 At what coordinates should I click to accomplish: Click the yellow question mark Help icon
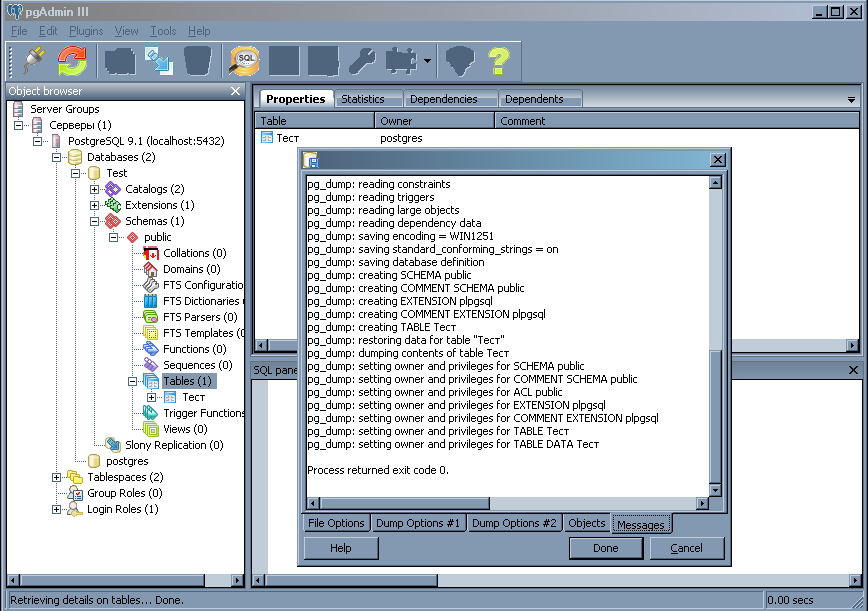tap(498, 61)
